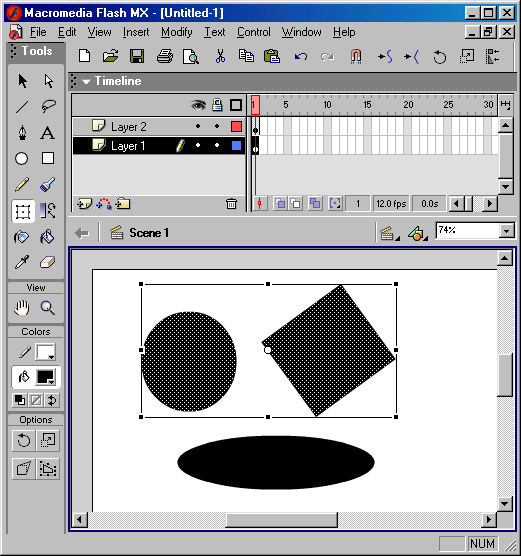Image resolution: width=521 pixels, height=556 pixels.
Task: Open the Edit Symbols dropdown button
Action: click(x=417, y=233)
